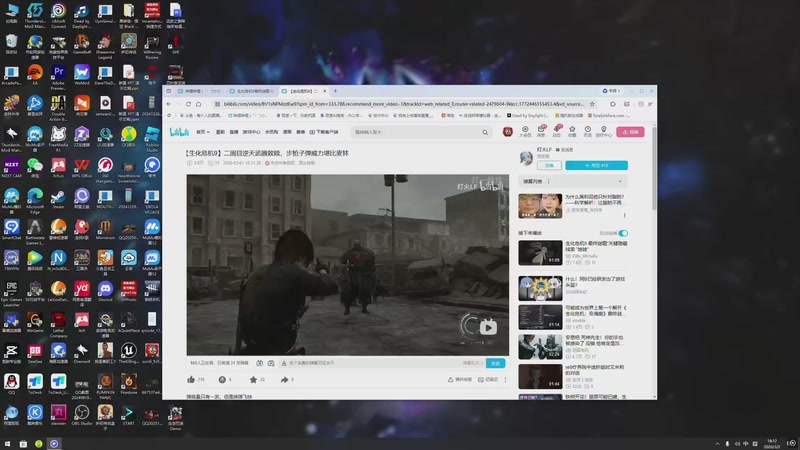This screenshot has height=450, width=800.
Task: Open Roblox Studio shortcut
Action: [152, 139]
